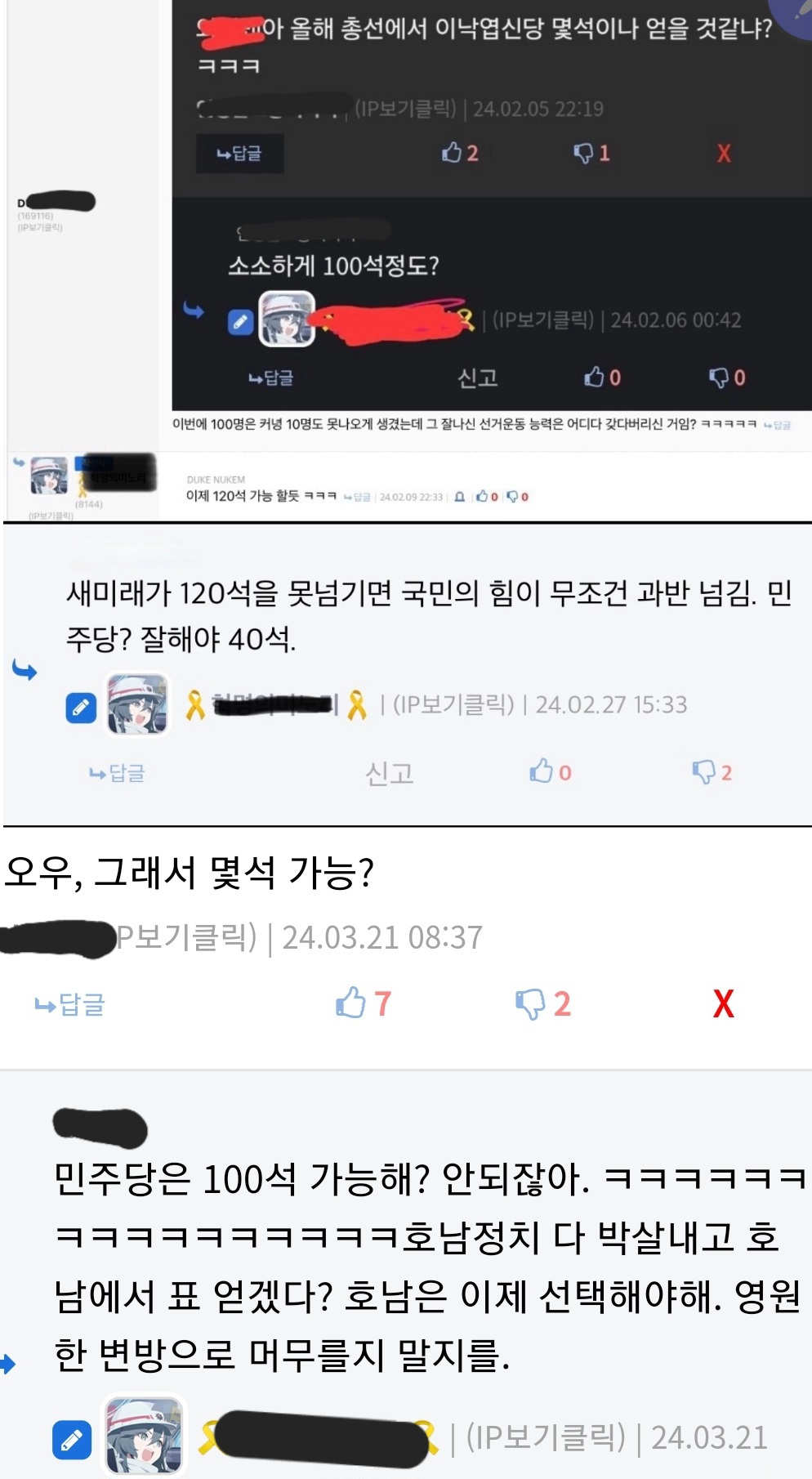Like the 24.02.27 15:33 comment
812x1479 pixels.
pos(550,771)
